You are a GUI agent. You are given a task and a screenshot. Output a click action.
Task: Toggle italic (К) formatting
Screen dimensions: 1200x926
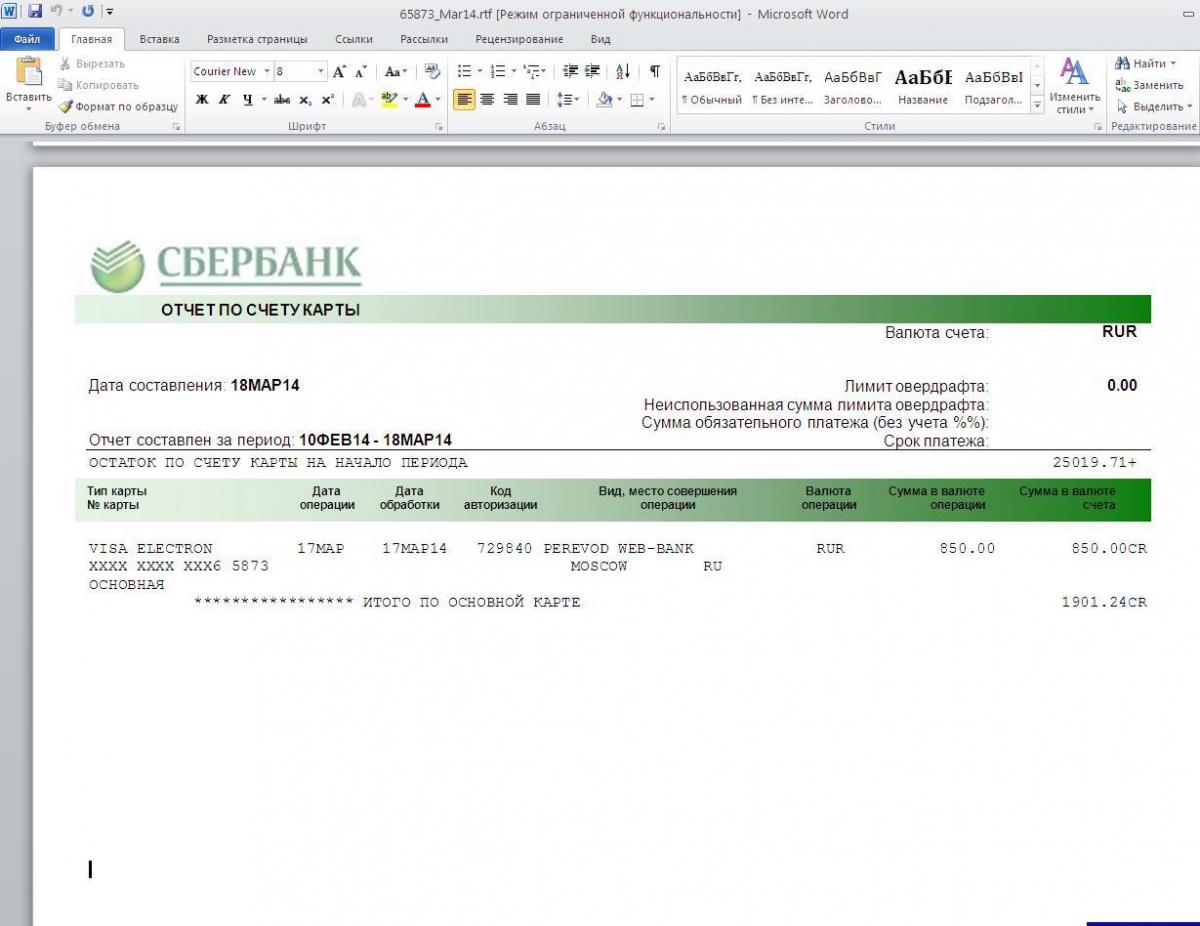click(x=224, y=100)
